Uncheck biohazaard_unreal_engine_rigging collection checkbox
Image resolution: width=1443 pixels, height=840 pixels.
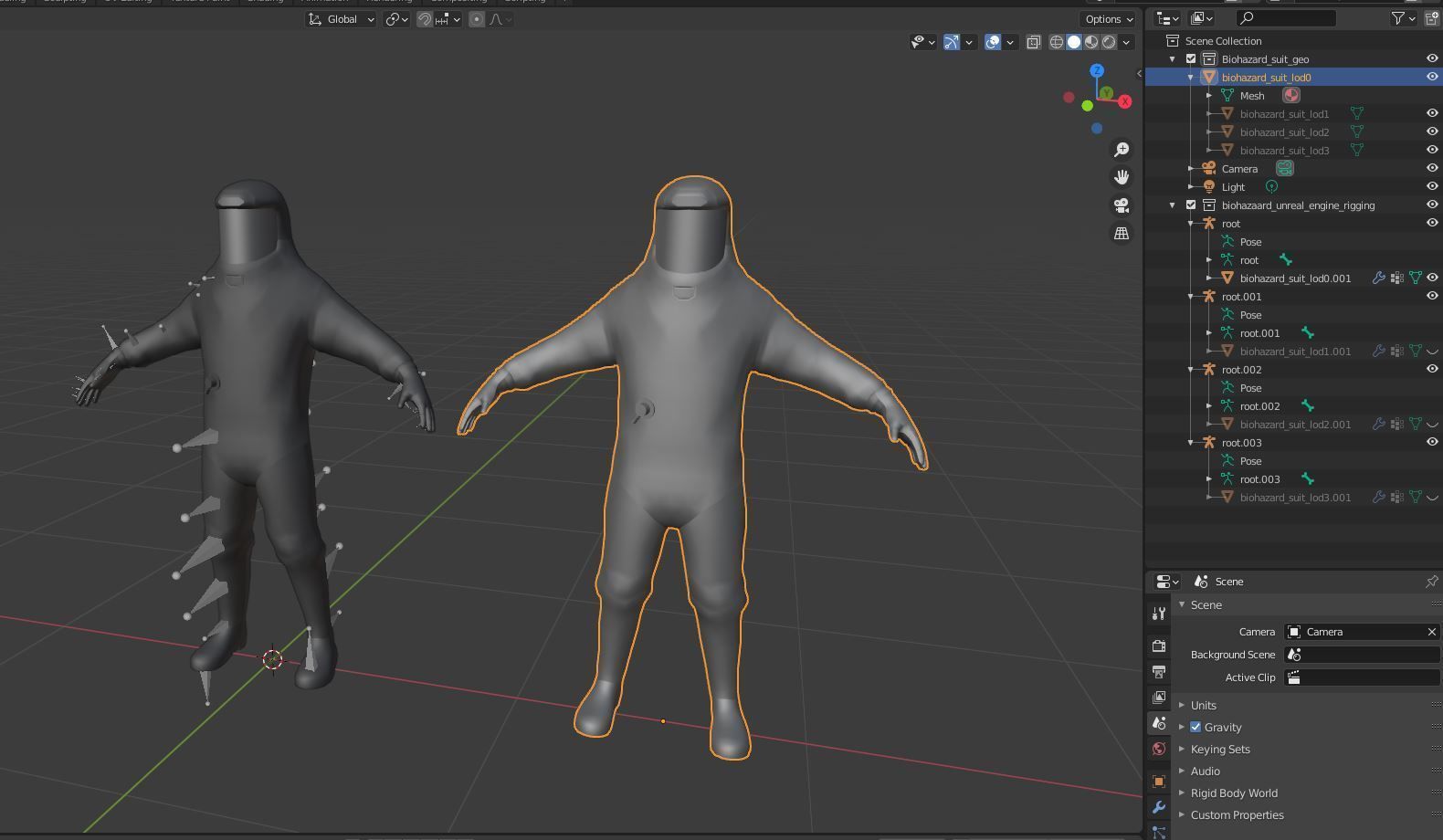point(1191,205)
